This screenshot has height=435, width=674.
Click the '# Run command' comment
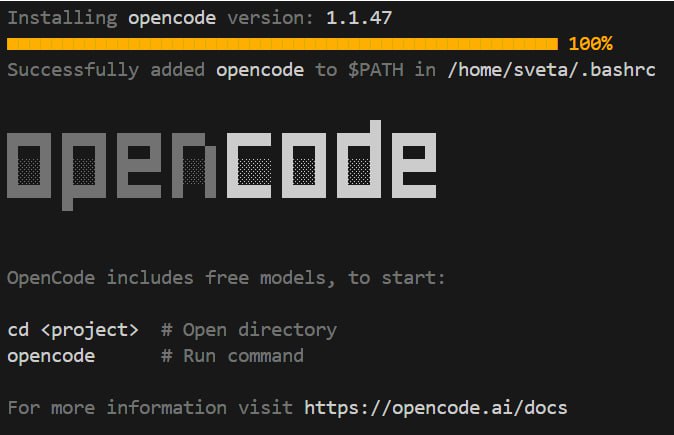[x=232, y=356]
